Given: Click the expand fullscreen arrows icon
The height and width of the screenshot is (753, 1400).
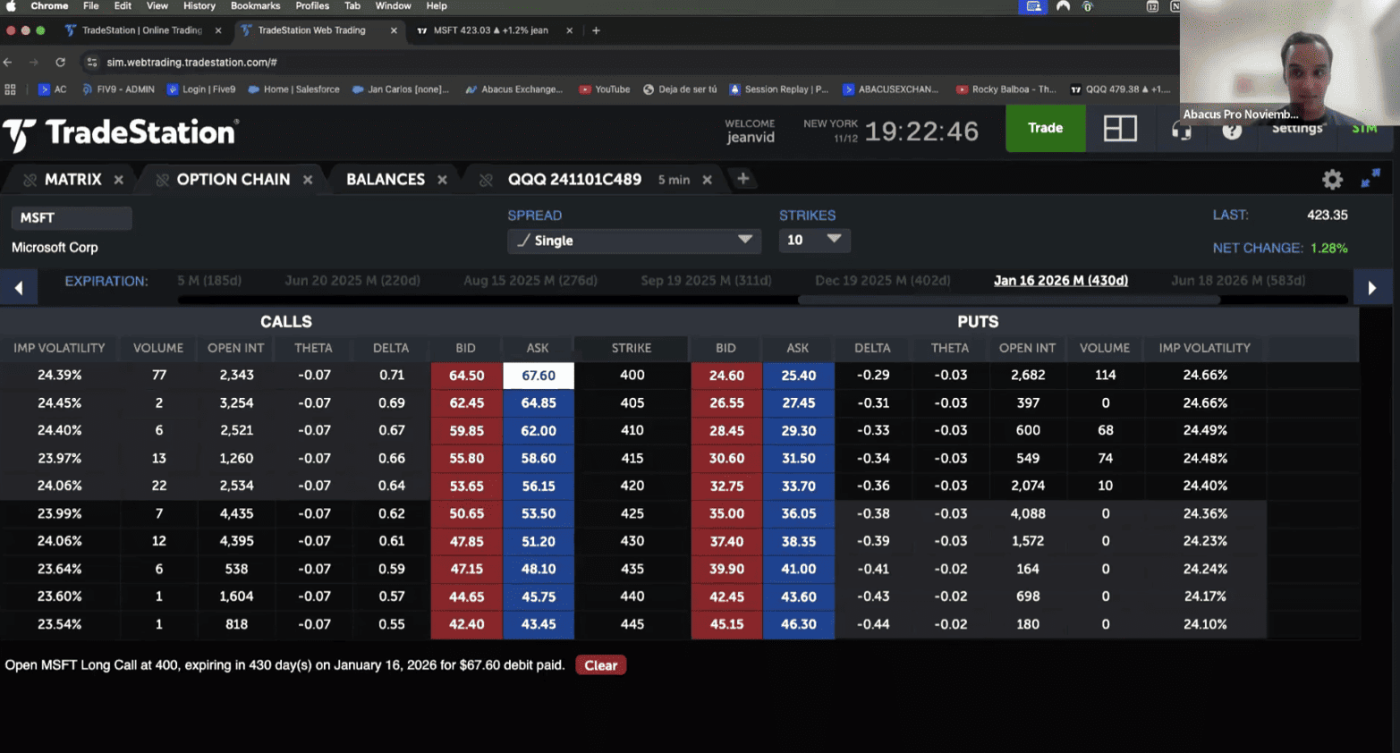Looking at the screenshot, I should tap(1370, 178).
